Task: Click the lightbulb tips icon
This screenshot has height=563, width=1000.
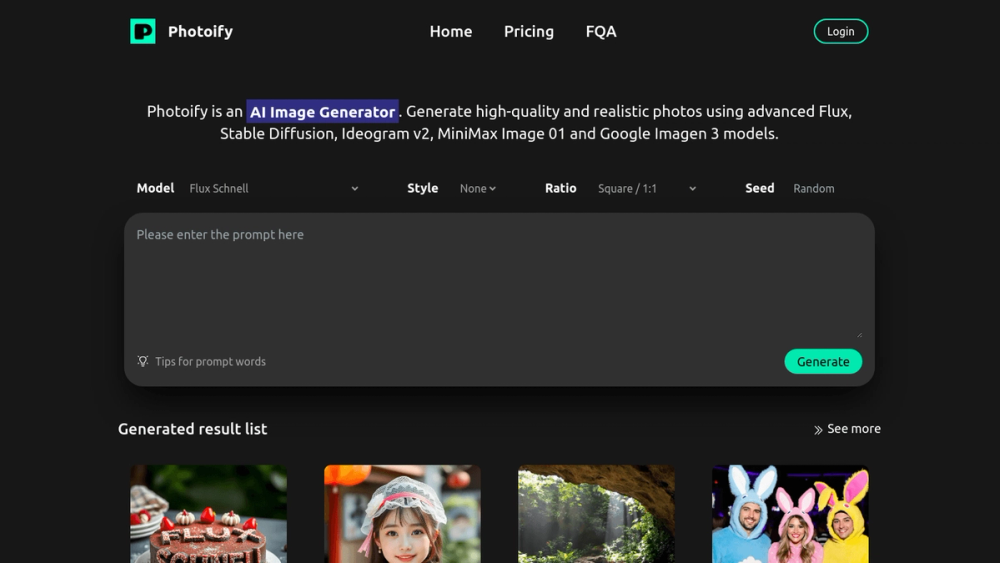Action: point(143,362)
